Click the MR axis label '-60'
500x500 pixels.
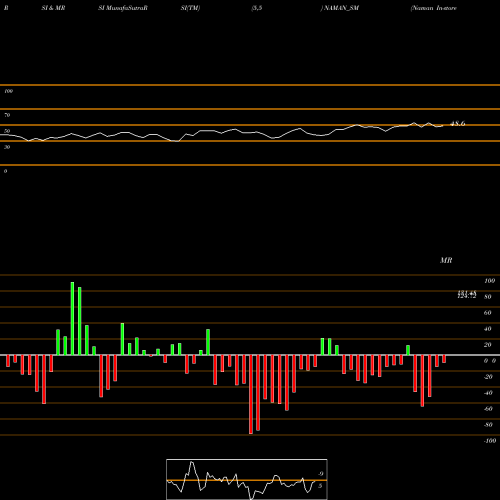click(x=488, y=409)
